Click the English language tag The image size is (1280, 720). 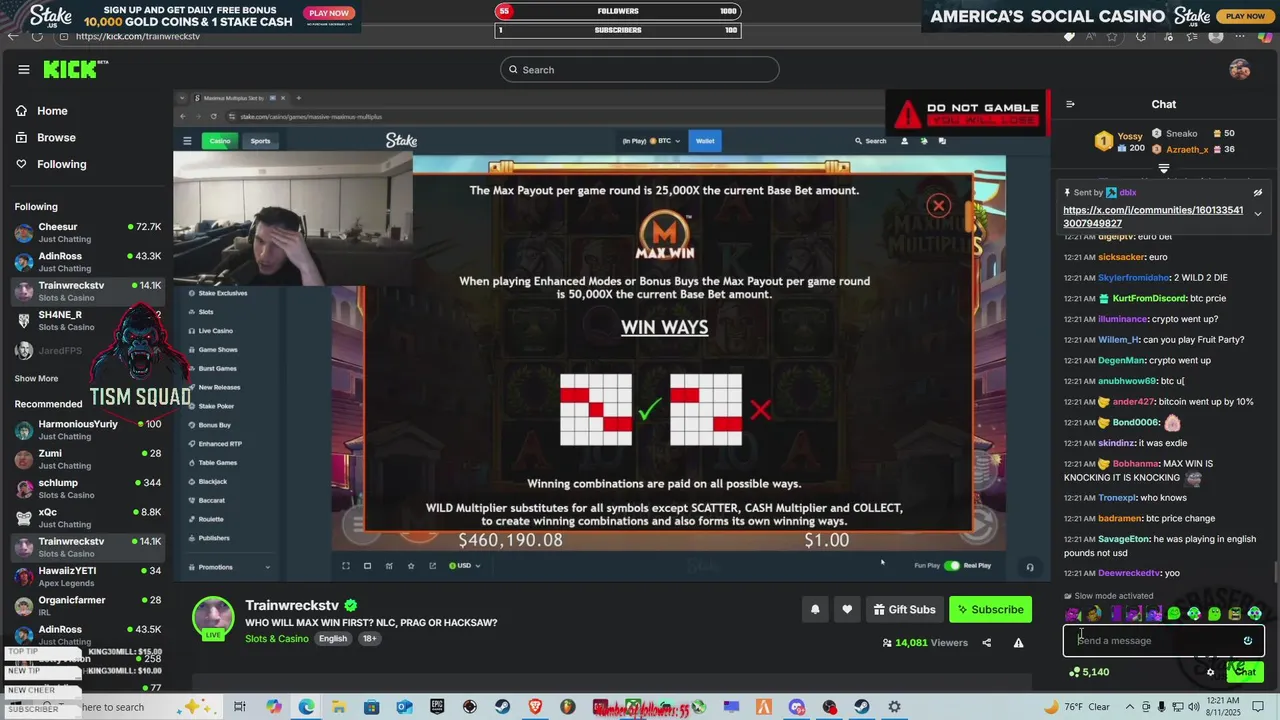333,639
